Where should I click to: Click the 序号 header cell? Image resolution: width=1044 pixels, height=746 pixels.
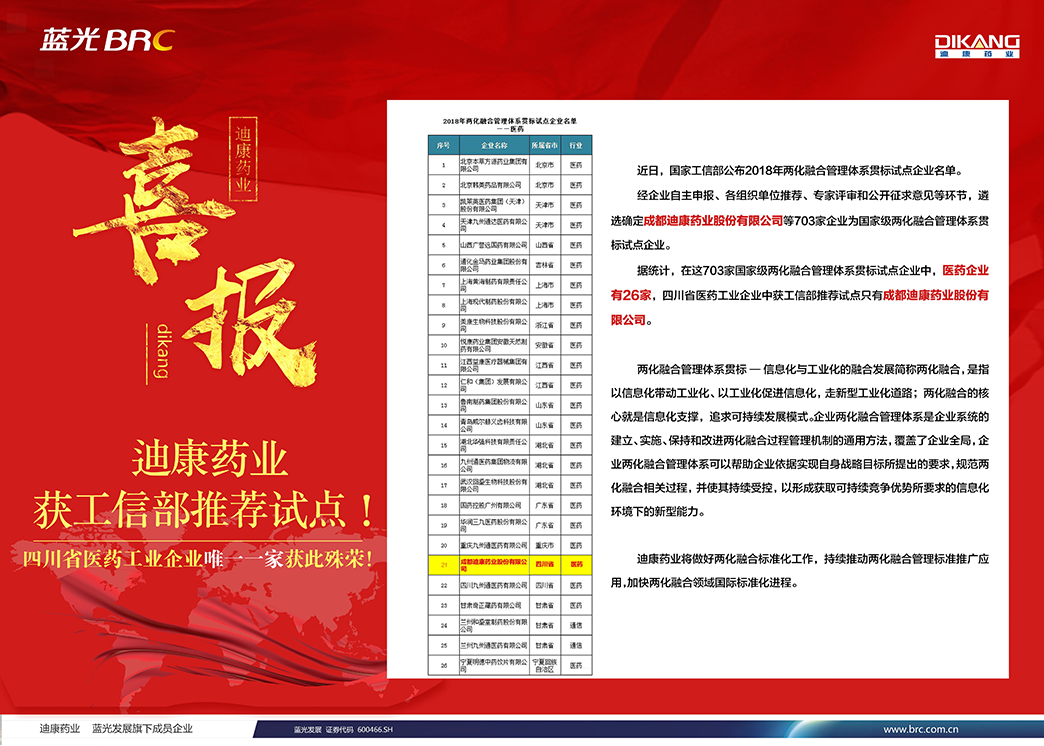pos(445,145)
